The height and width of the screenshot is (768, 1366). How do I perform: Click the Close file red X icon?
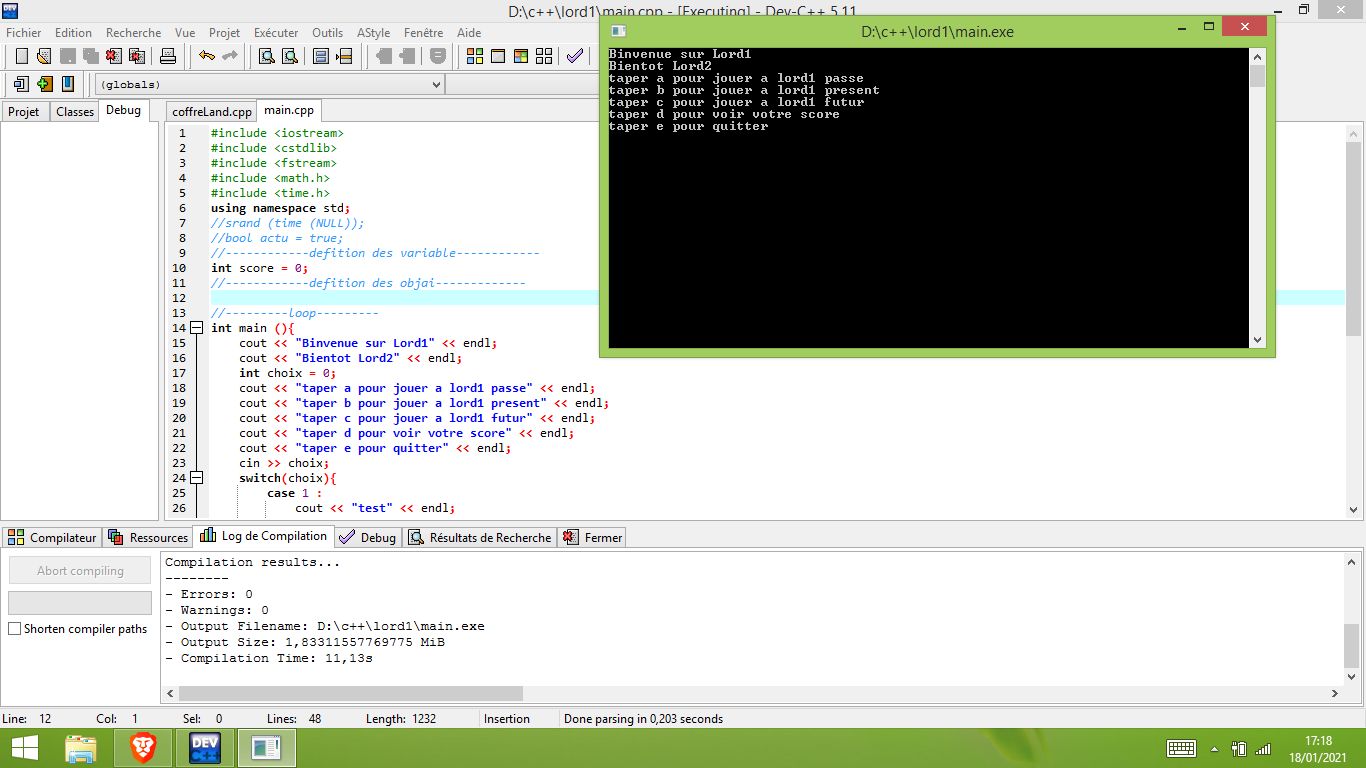pyautogui.click(x=113, y=56)
